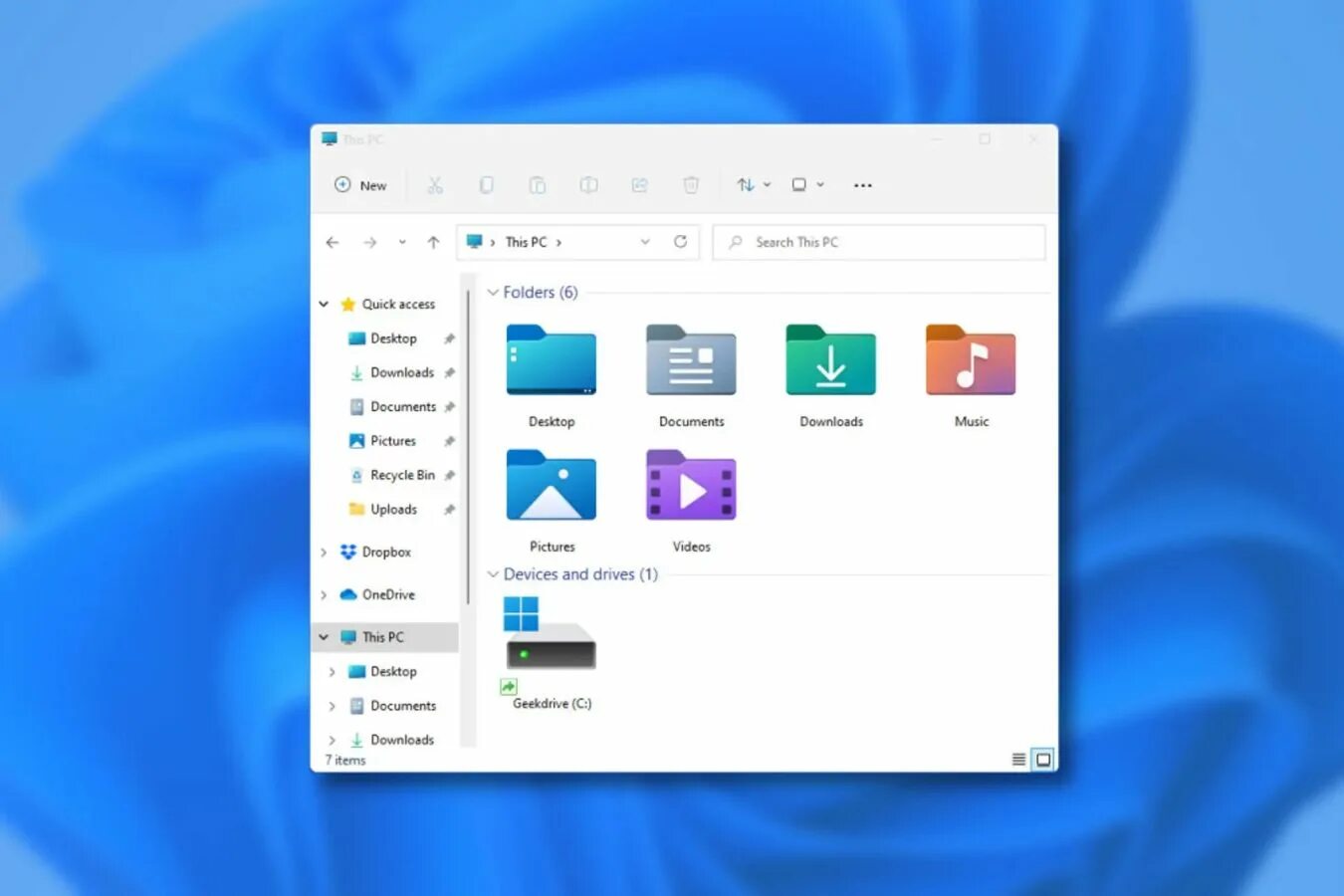This screenshot has width=1344, height=896.
Task: Click the Cut scissors icon
Action: click(x=435, y=185)
